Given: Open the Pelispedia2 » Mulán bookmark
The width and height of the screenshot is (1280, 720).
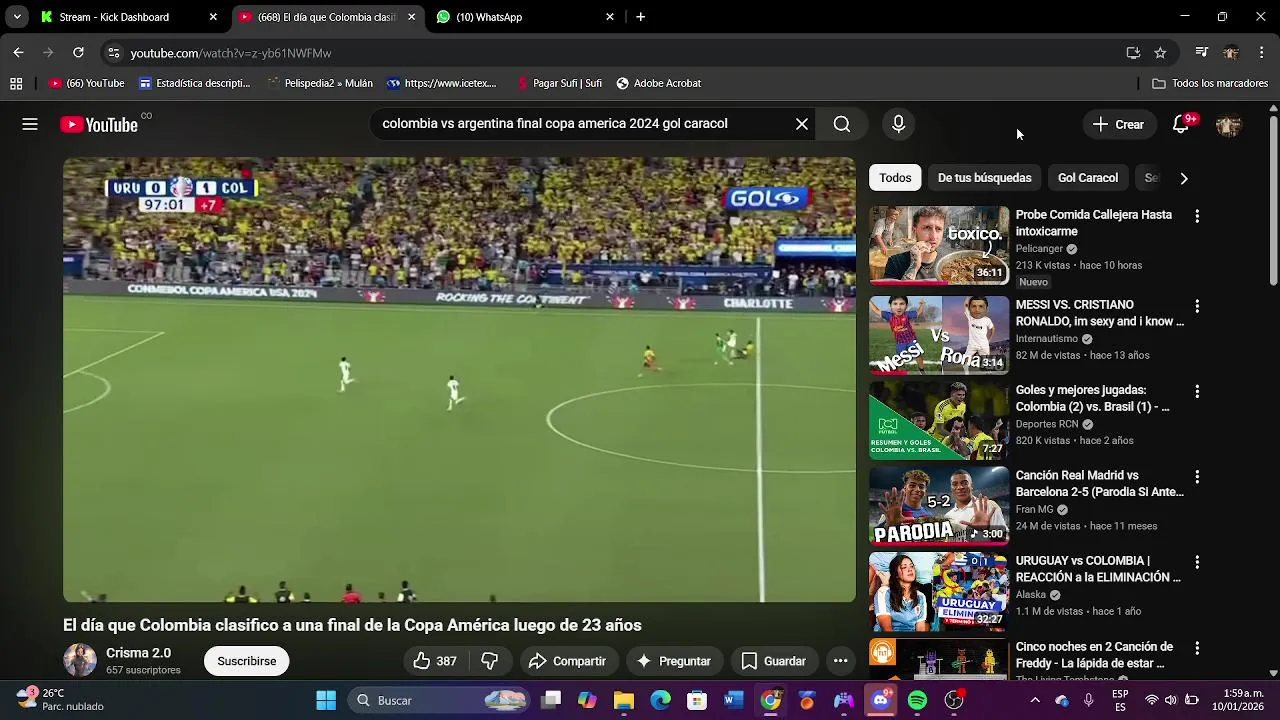Looking at the screenshot, I should pyautogui.click(x=320, y=83).
